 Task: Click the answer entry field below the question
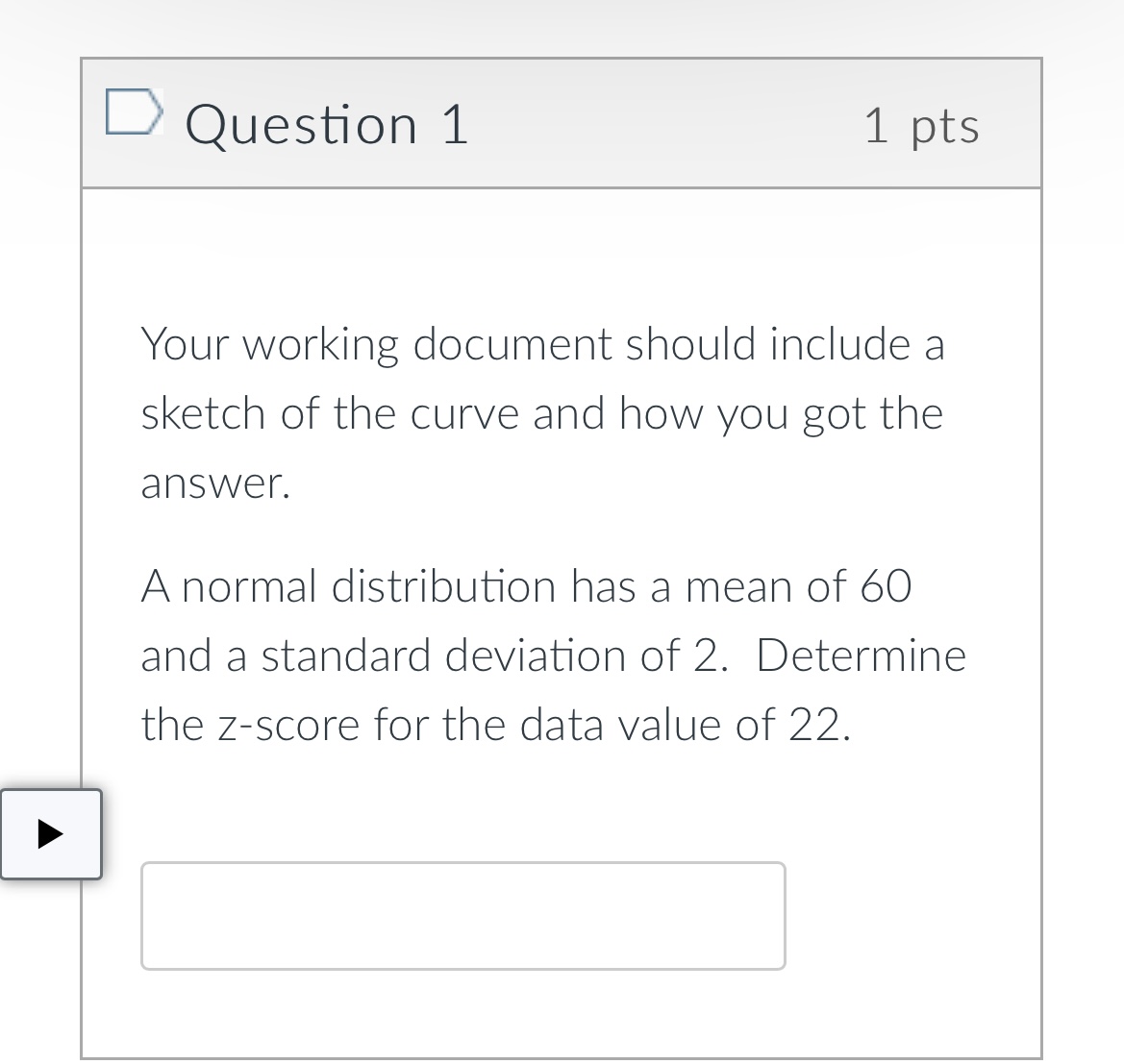point(462,915)
